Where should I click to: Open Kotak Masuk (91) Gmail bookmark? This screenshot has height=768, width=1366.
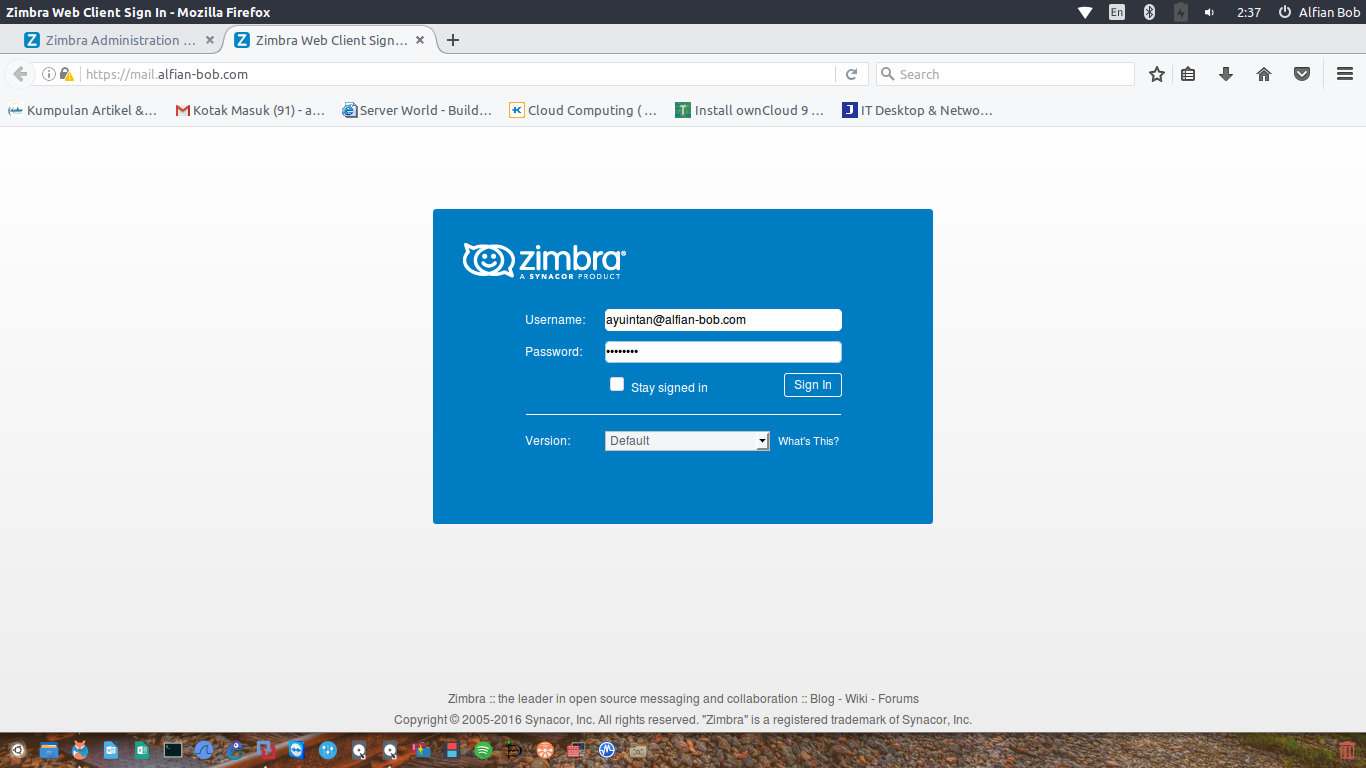click(250, 110)
